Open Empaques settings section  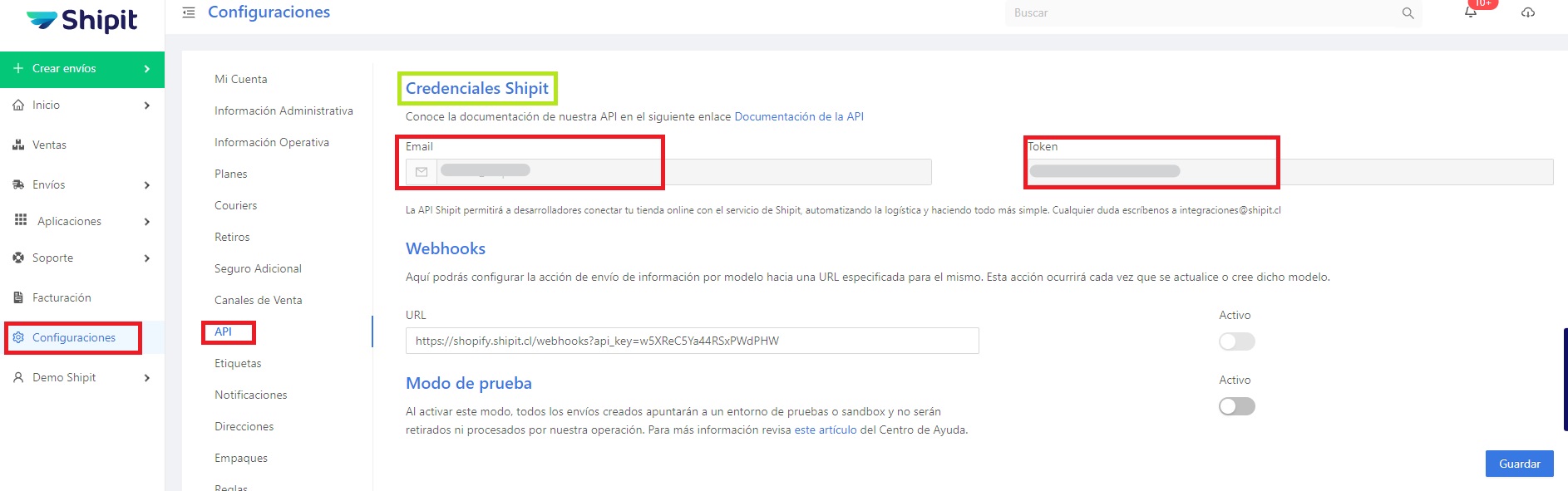coord(241,458)
